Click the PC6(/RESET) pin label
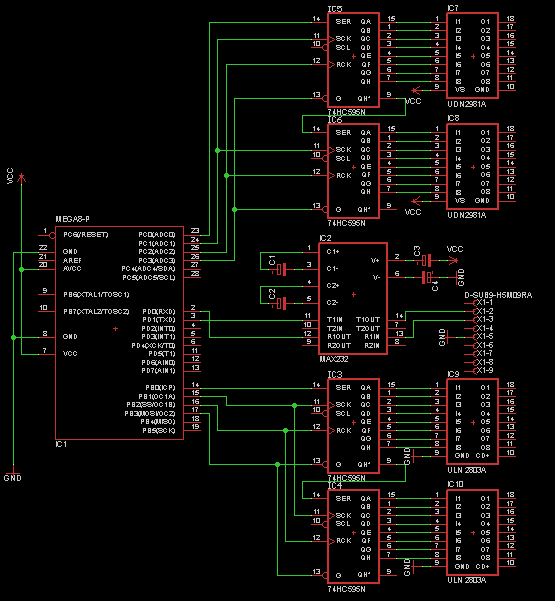Image resolution: width=555 pixels, height=601 pixels. 85,235
